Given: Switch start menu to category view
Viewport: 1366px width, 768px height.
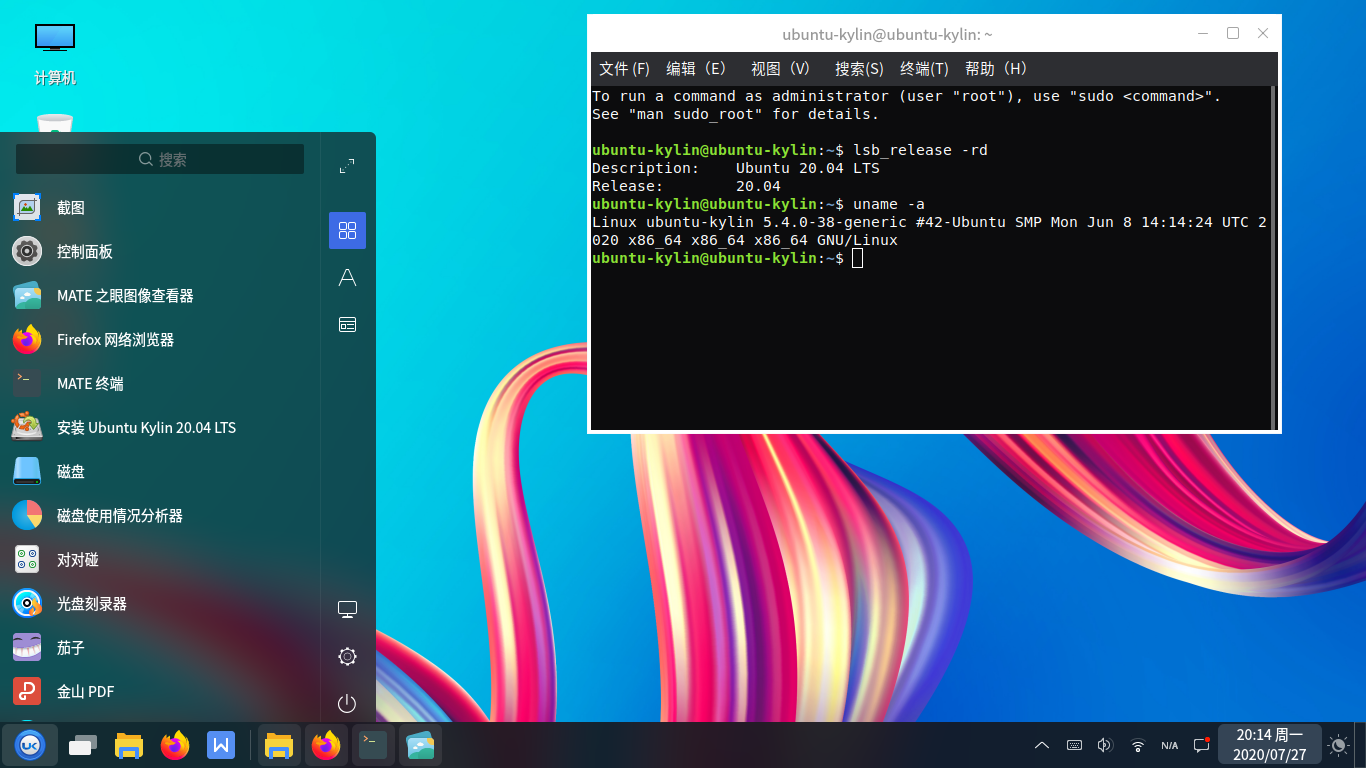Looking at the screenshot, I should tap(347, 325).
